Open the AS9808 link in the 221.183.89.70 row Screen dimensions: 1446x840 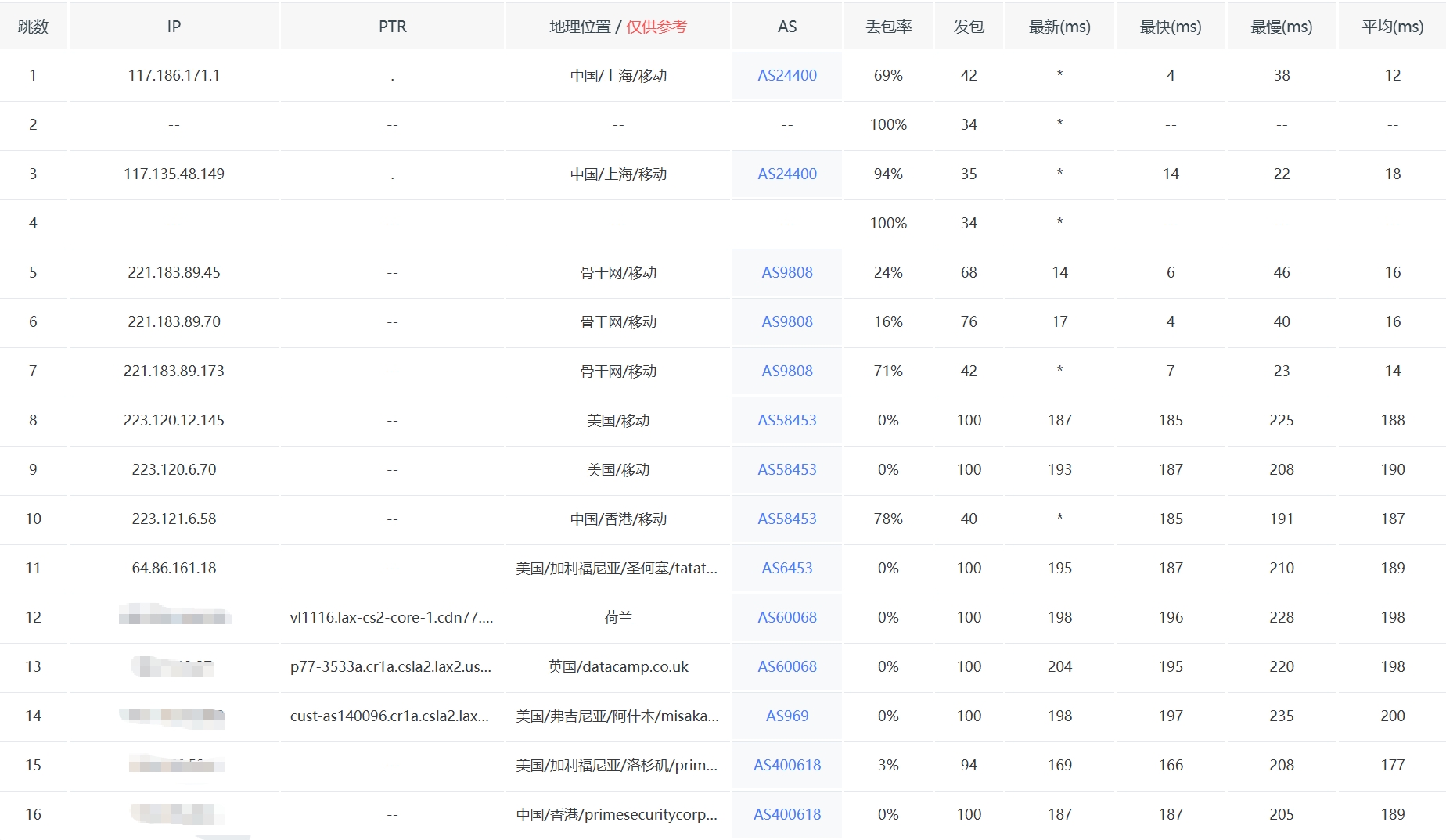(x=787, y=321)
